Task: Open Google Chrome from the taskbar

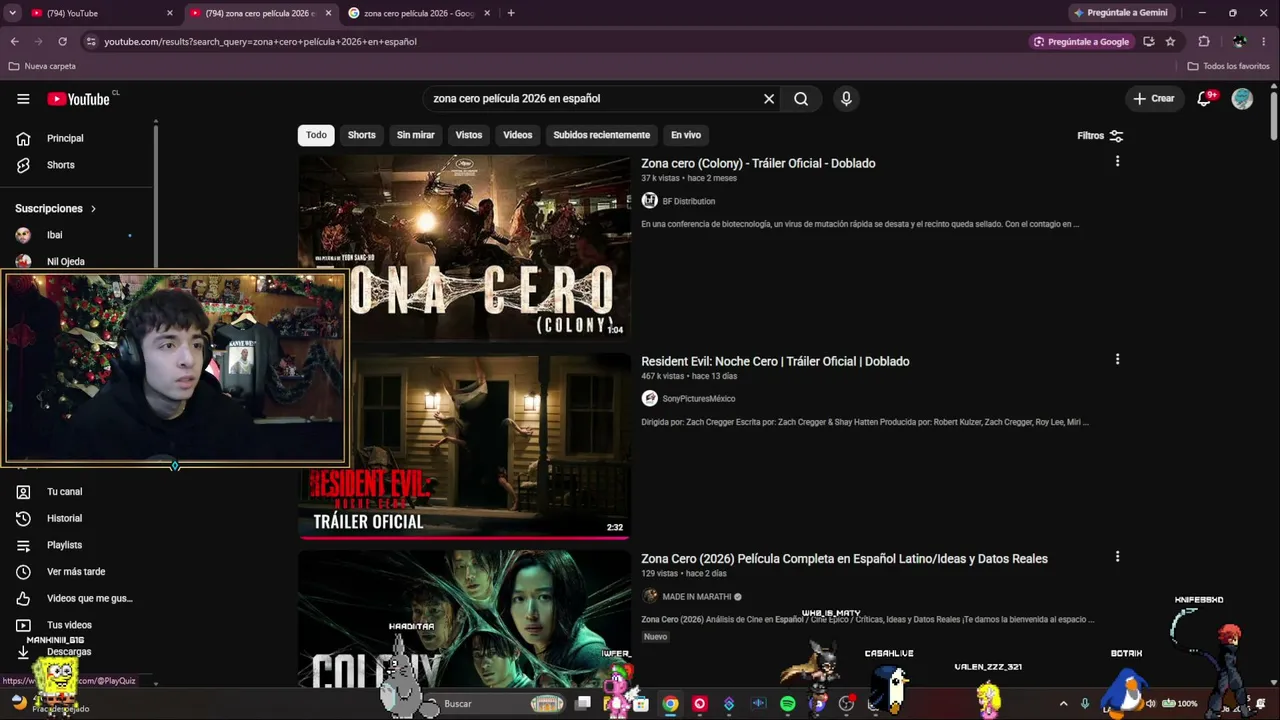Action: (670, 704)
